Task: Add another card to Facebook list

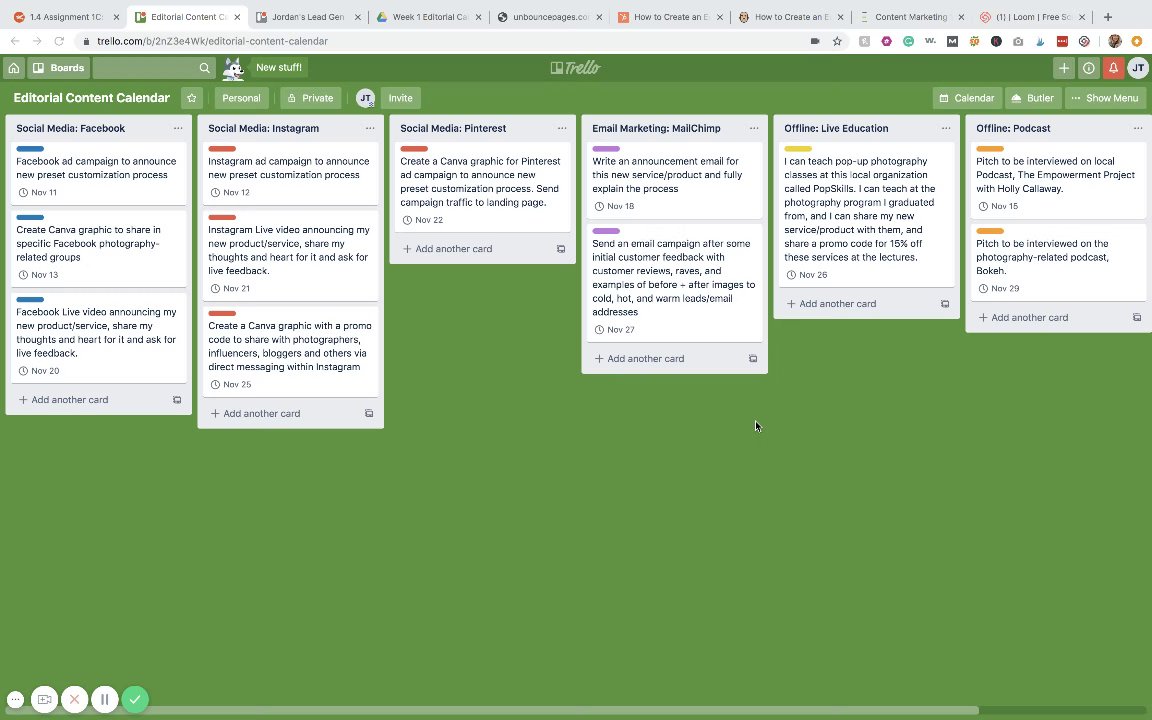Action: tap(63, 400)
